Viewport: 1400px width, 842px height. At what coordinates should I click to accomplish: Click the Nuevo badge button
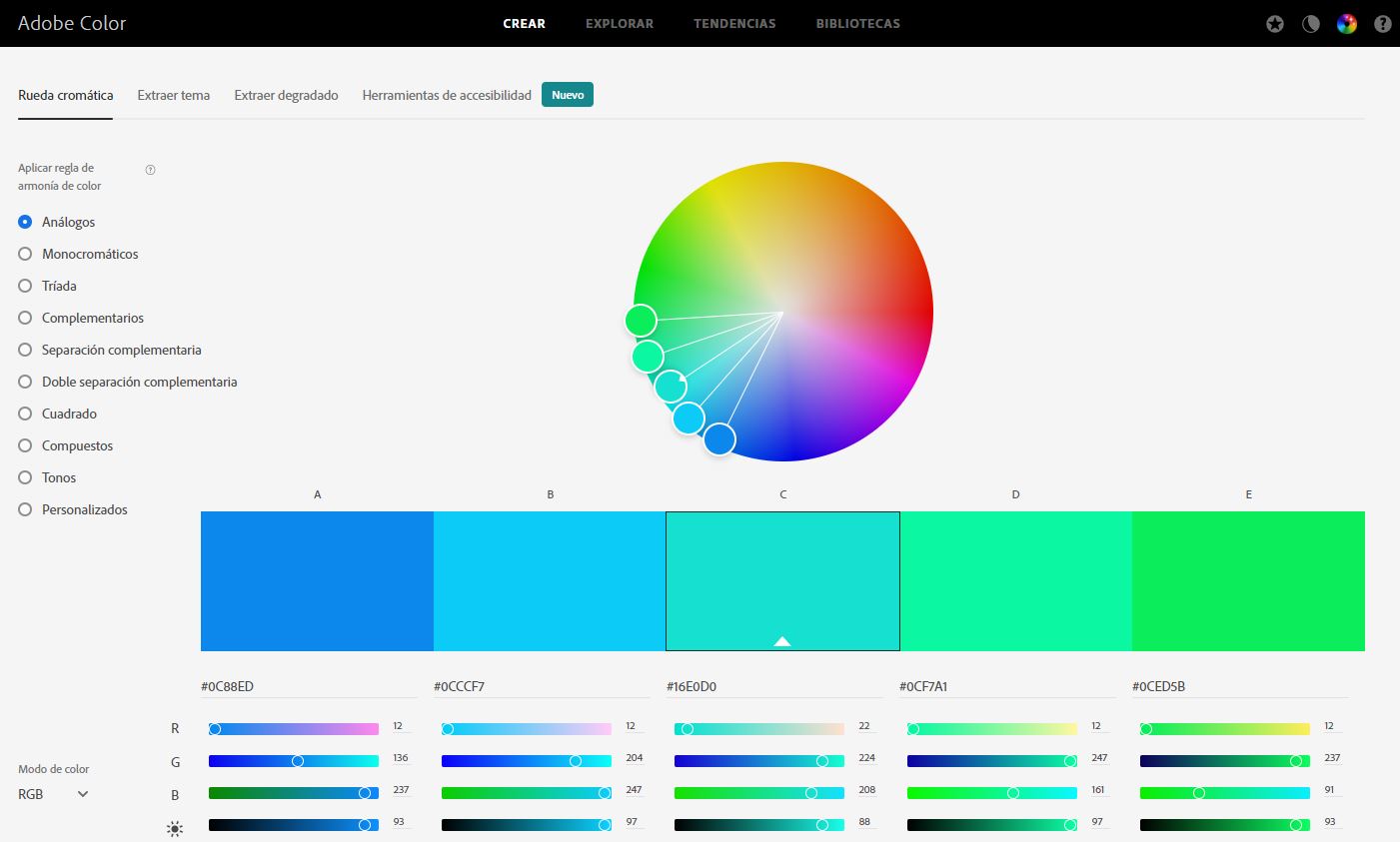tap(568, 95)
